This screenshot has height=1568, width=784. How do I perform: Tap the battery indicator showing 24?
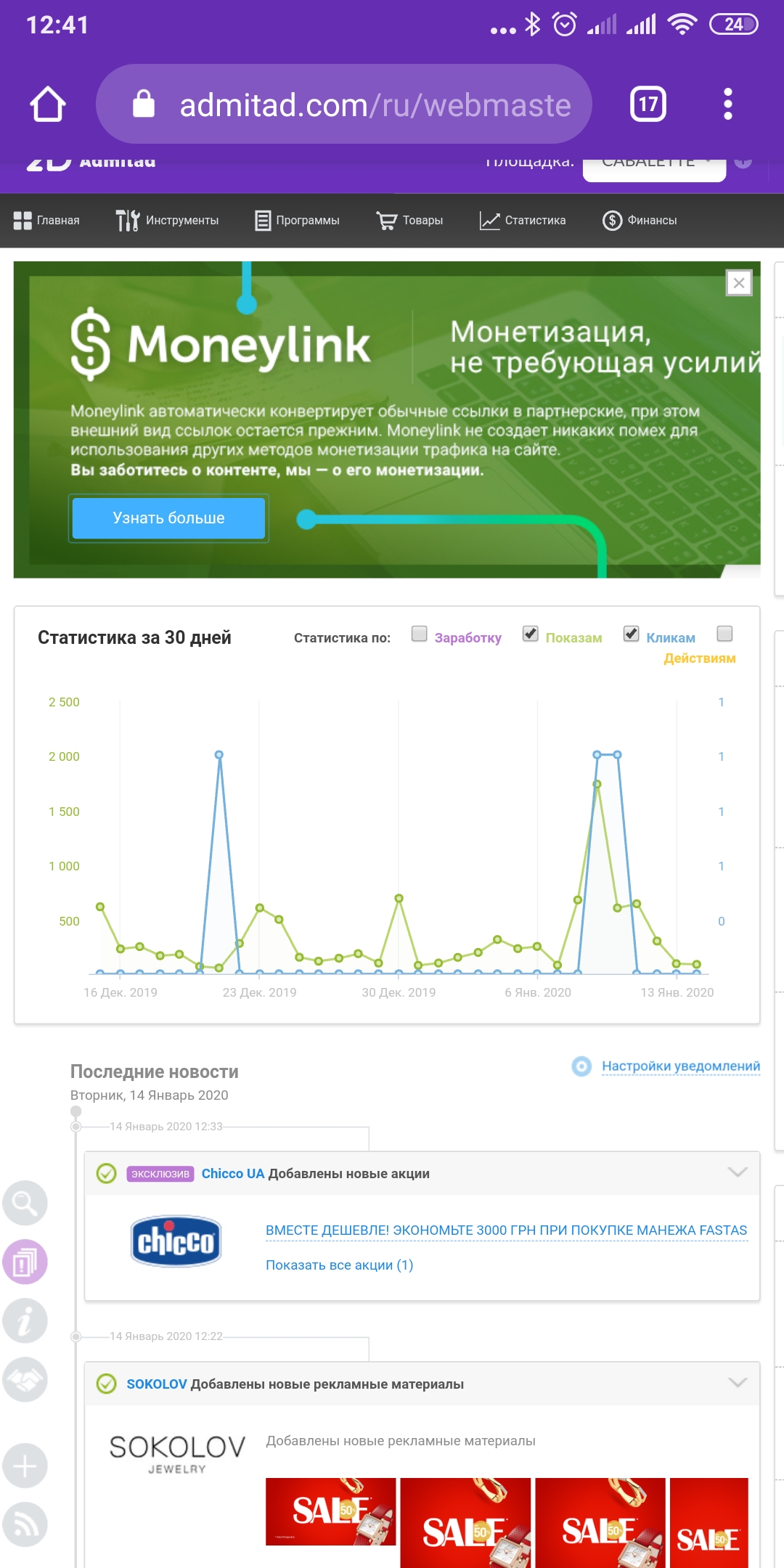(x=733, y=25)
